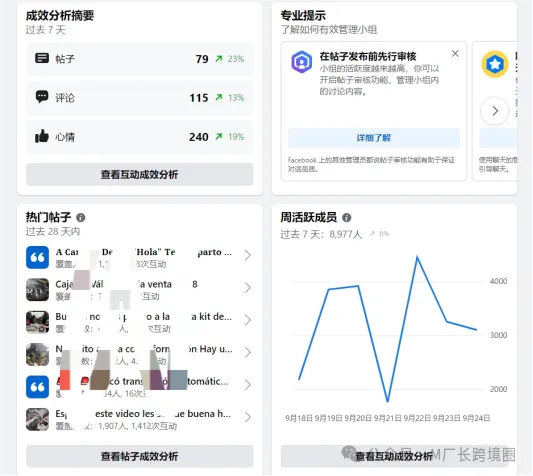The image size is (533, 476).
Task: Click '过去 7 天: 8,977人' text
Action: click(321, 234)
